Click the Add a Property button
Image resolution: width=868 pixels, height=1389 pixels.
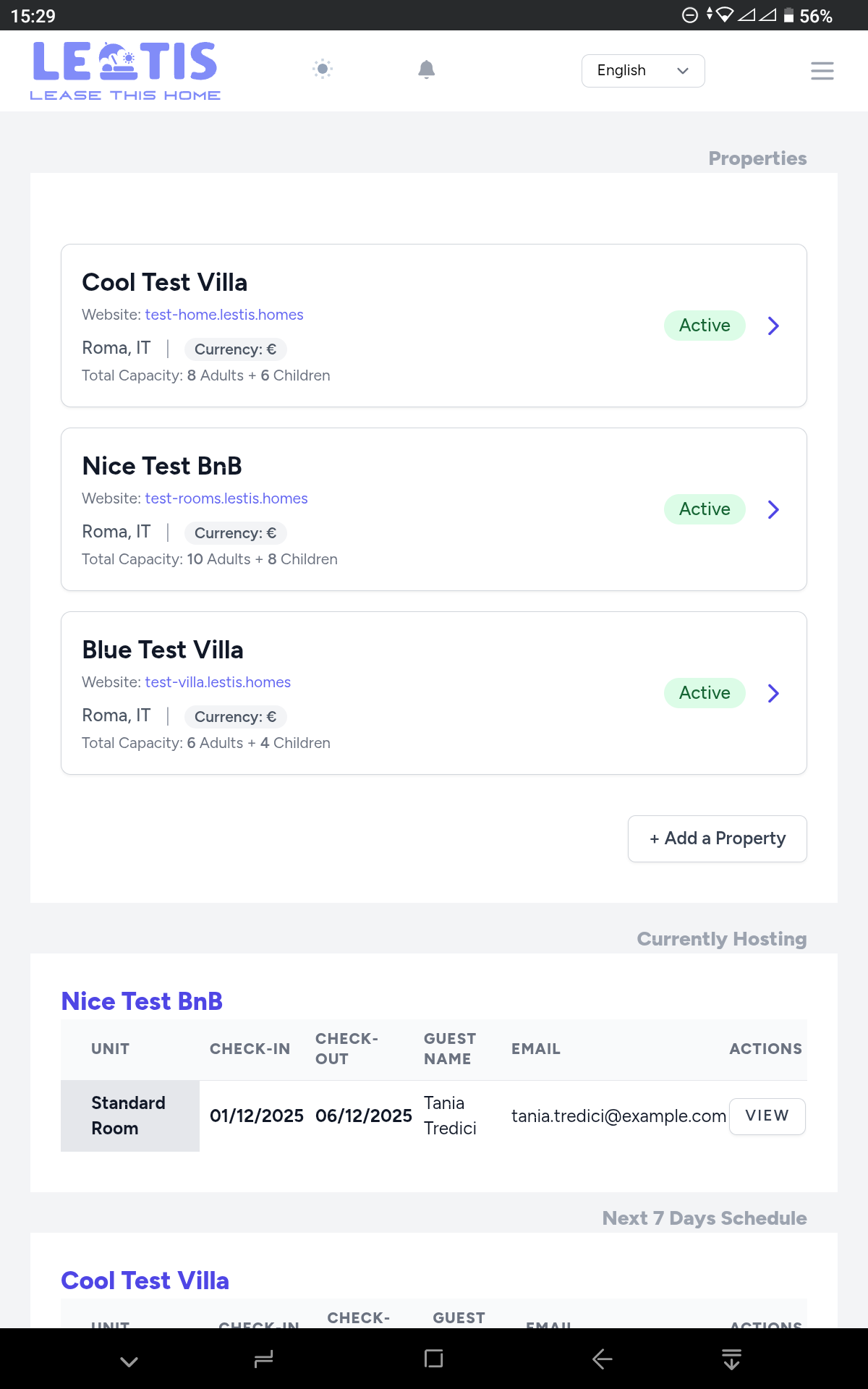click(717, 838)
